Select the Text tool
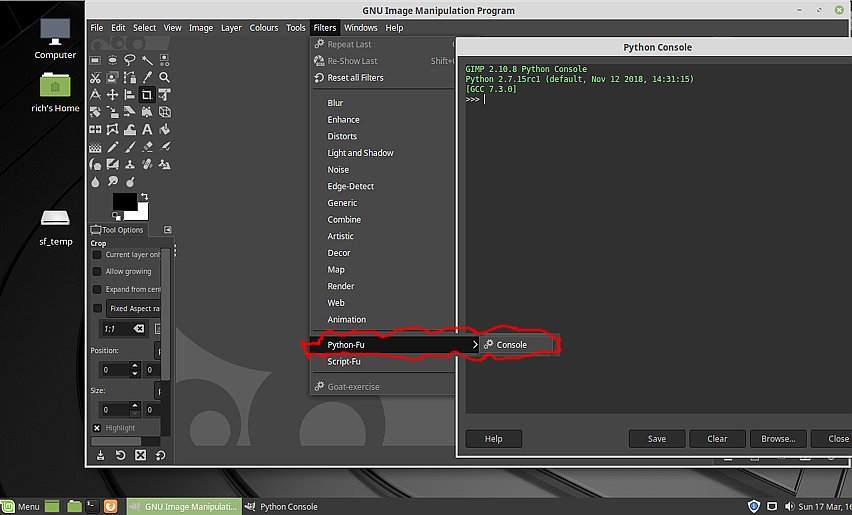852x515 pixels. [147, 129]
